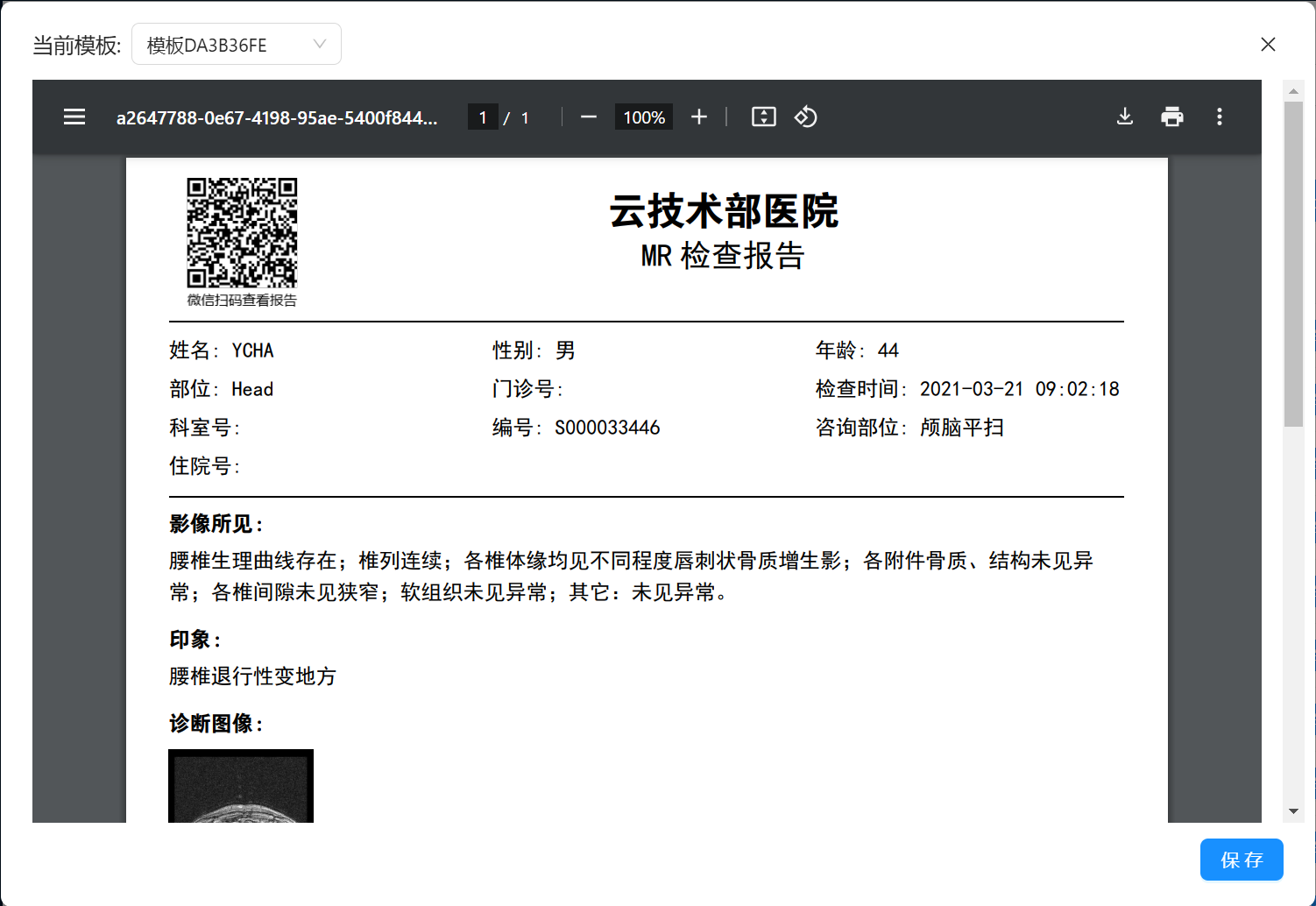Click the 100% zoom level field
The image size is (1316, 906).
pos(644,117)
